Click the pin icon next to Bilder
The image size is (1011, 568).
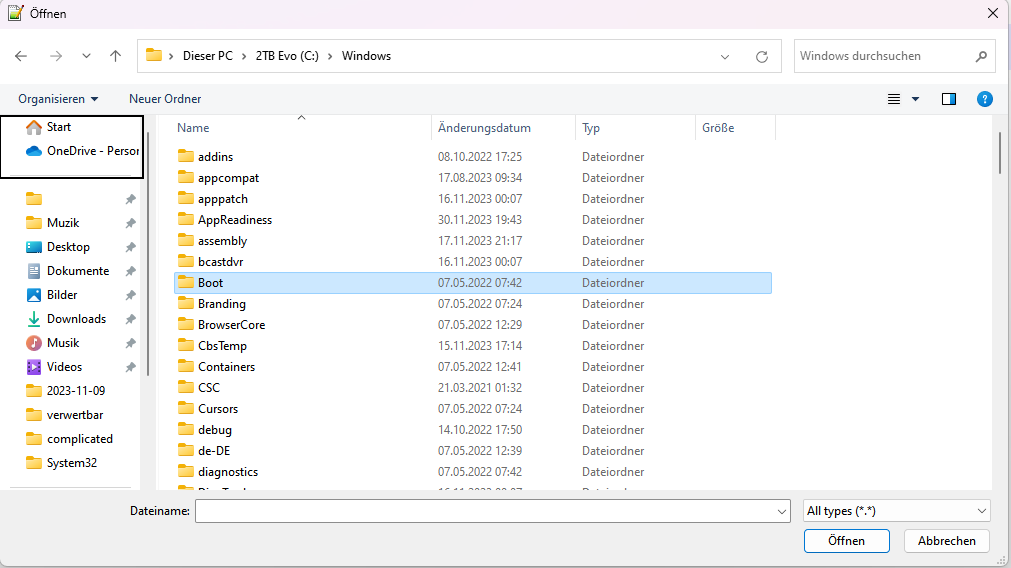coord(130,295)
